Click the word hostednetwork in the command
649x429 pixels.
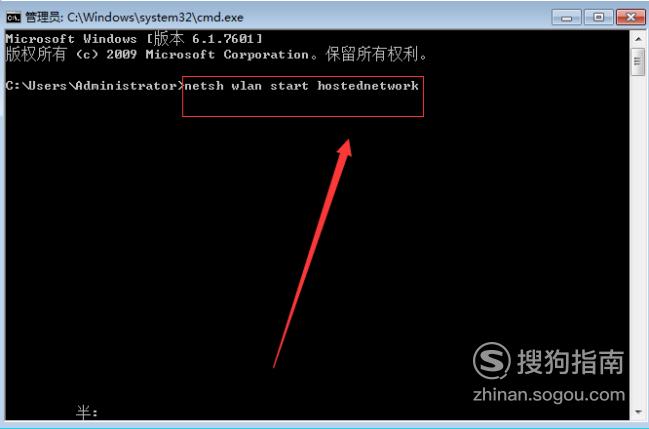368,86
